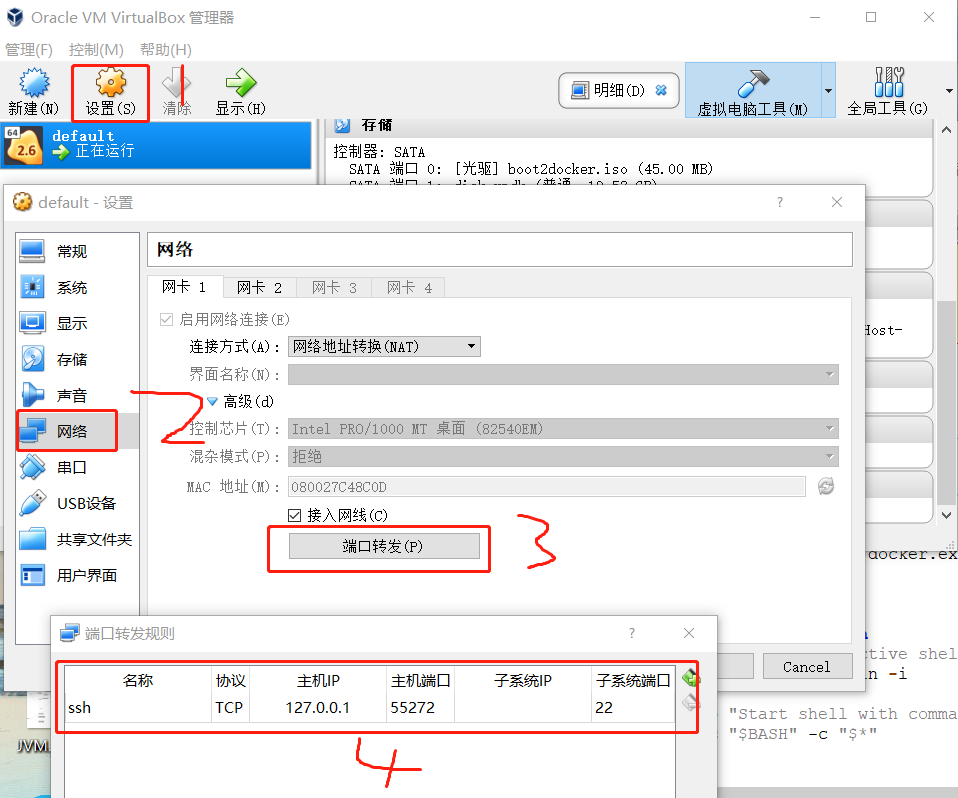Open the 存储 (Storage) settings page

click(72, 359)
